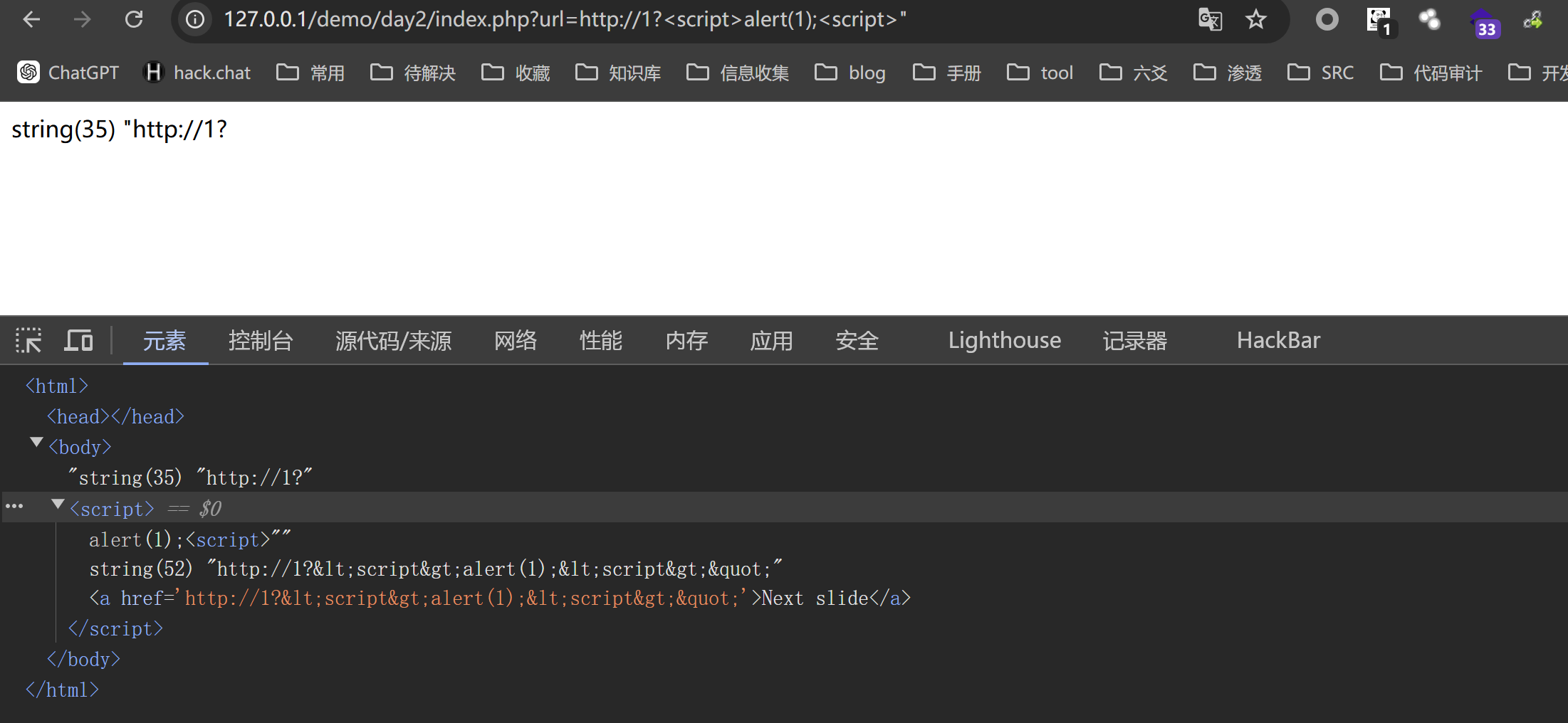Collapse the script node triangle
1568x723 pixels.
[x=58, y=504]
